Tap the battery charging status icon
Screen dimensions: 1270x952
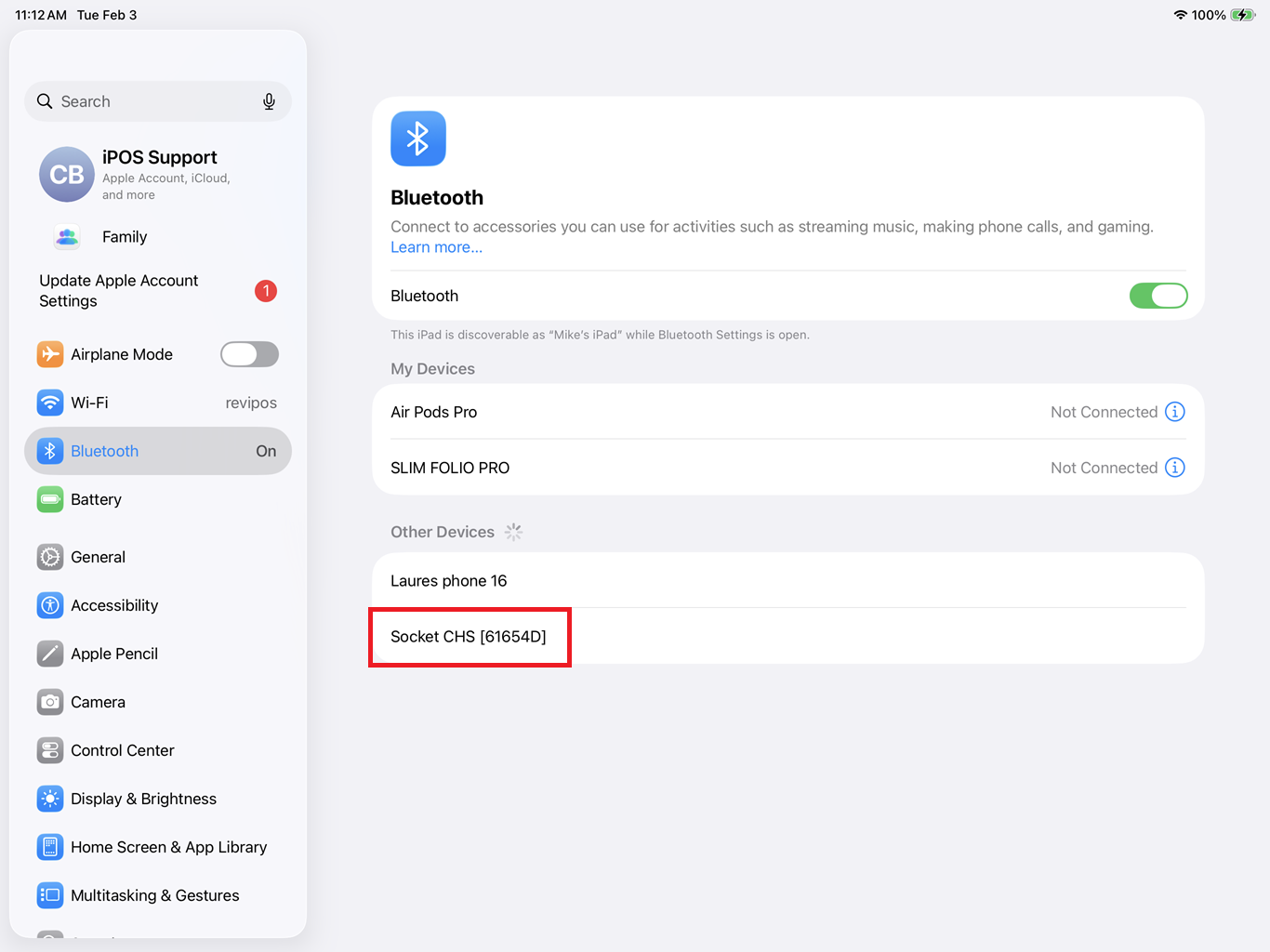[x=1243, y=15]
